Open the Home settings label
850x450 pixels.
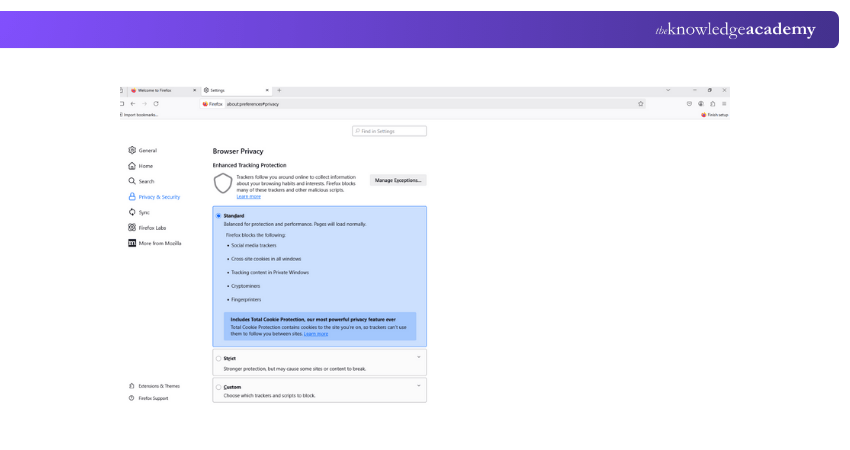(x=146, y=166)
